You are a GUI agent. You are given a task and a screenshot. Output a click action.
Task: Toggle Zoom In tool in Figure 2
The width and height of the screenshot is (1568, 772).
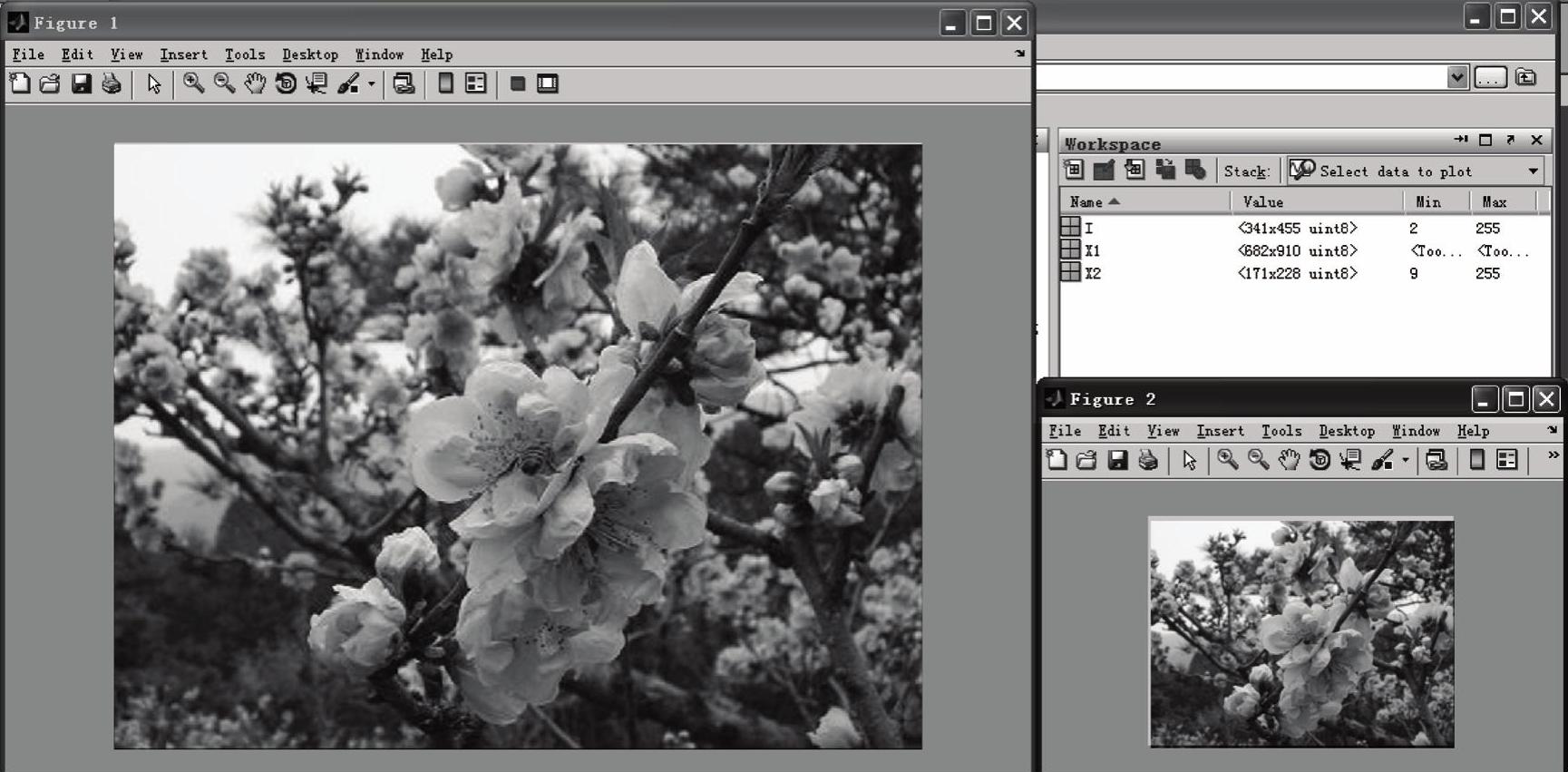click(x=1227, y=461)
